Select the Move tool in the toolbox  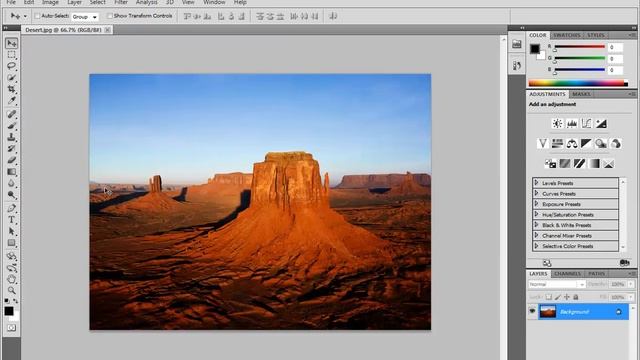click(x=11, y=43)
